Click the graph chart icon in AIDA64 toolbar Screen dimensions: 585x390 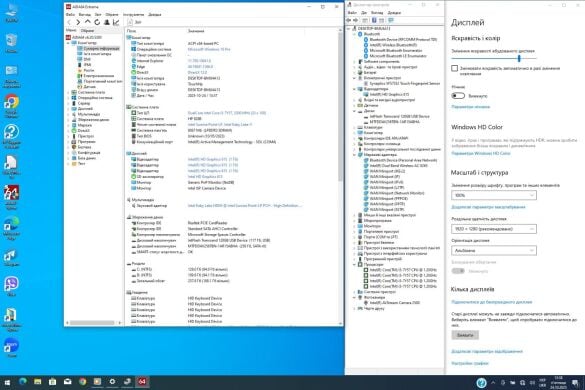pos(116,22)
